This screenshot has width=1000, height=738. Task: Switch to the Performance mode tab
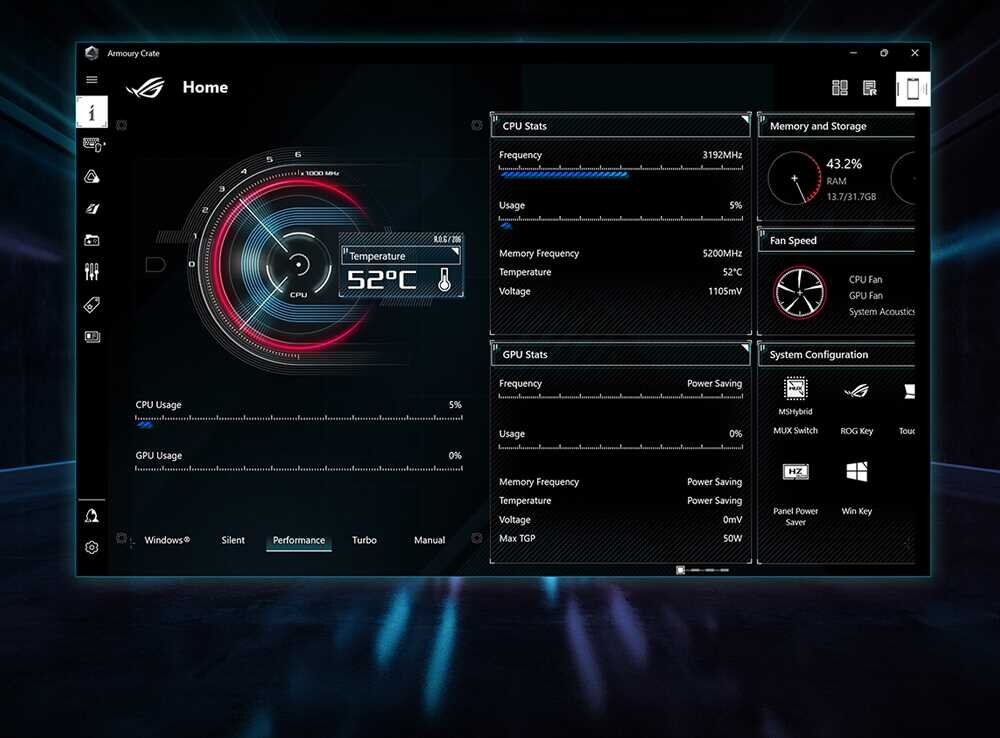coord(298,540)
